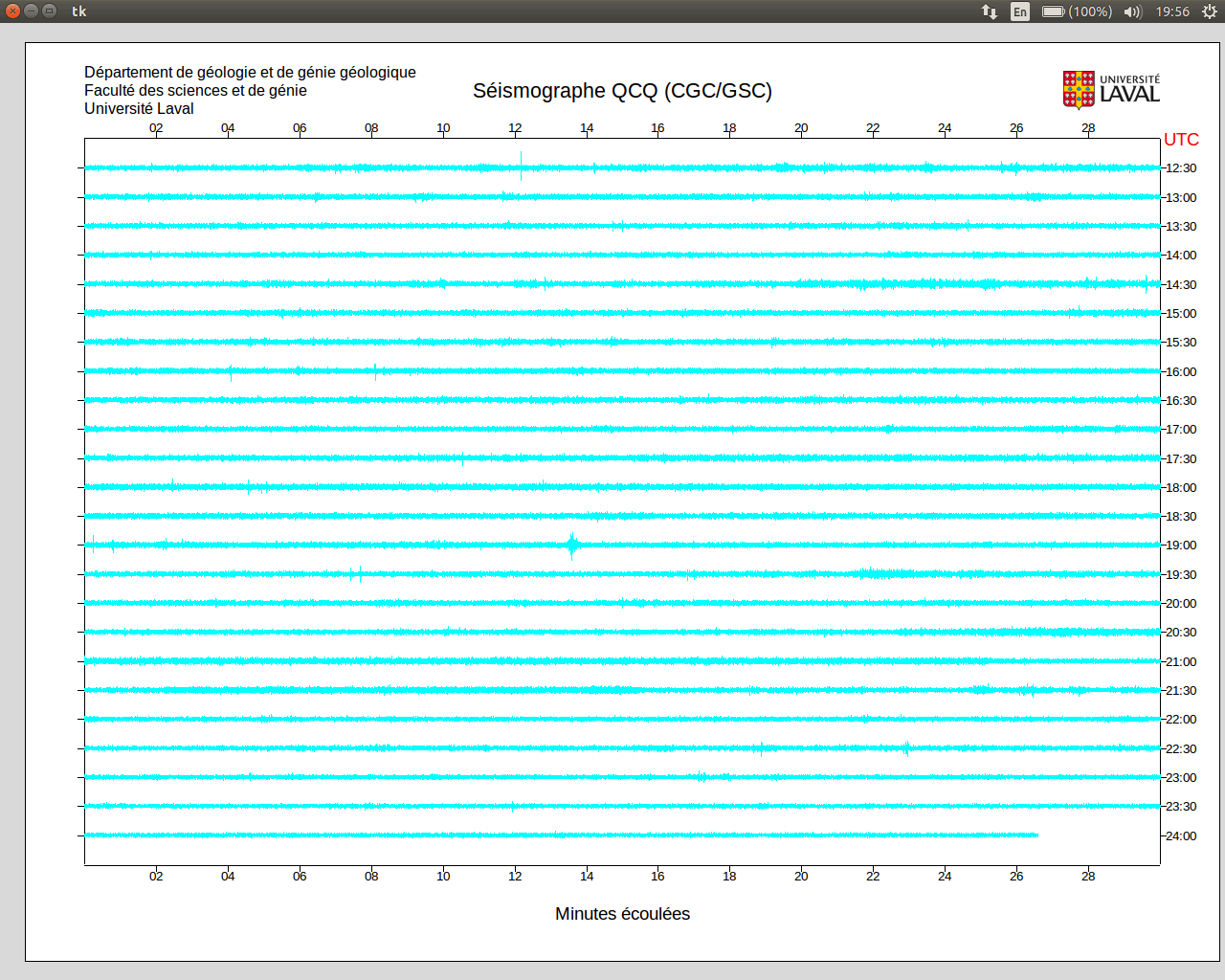This screenshot has height=980, width=1225.
Task: Click the red UTC label
Action: click(x=1181, y=140)
